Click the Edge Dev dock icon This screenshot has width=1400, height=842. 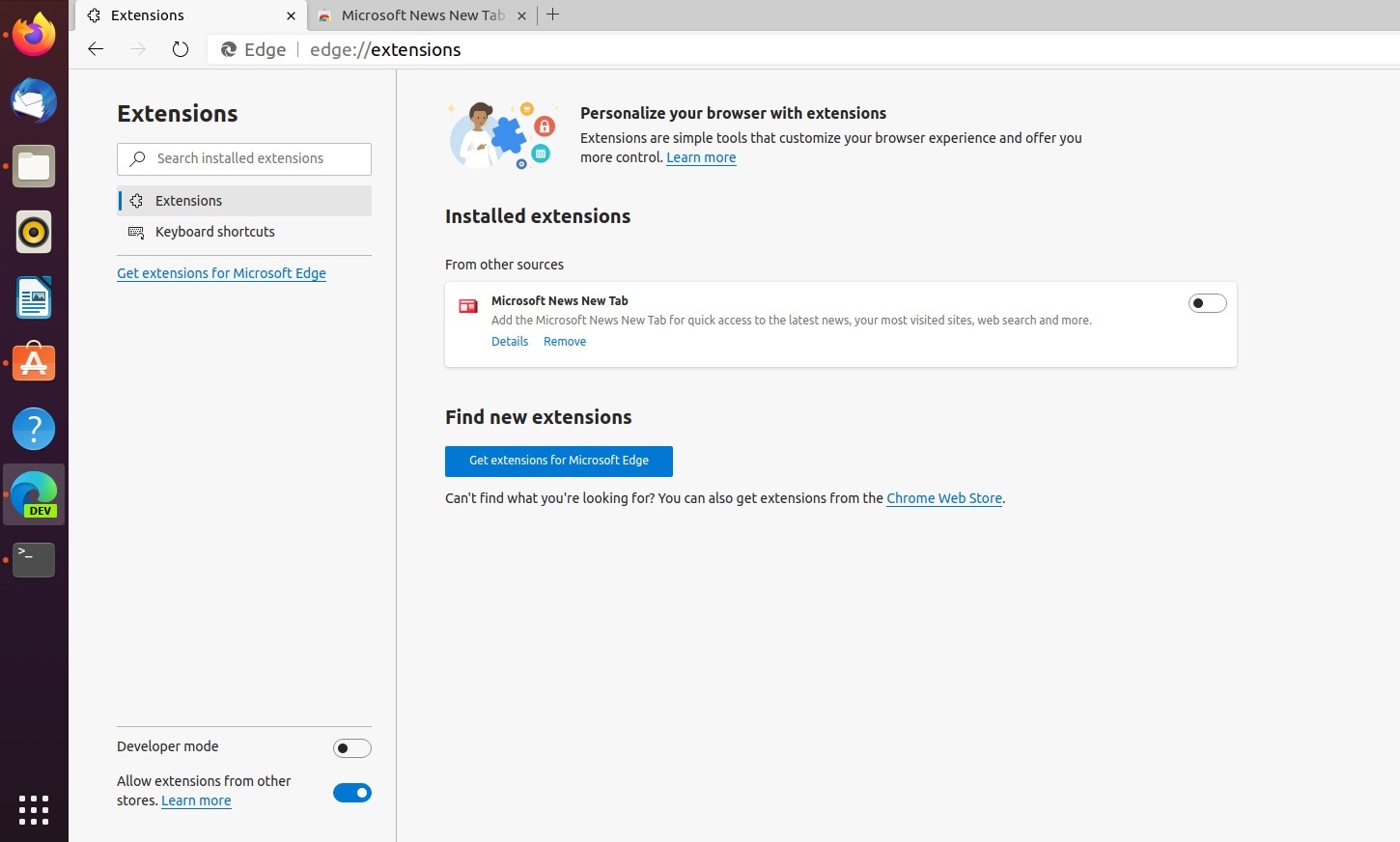pos(34,494)
